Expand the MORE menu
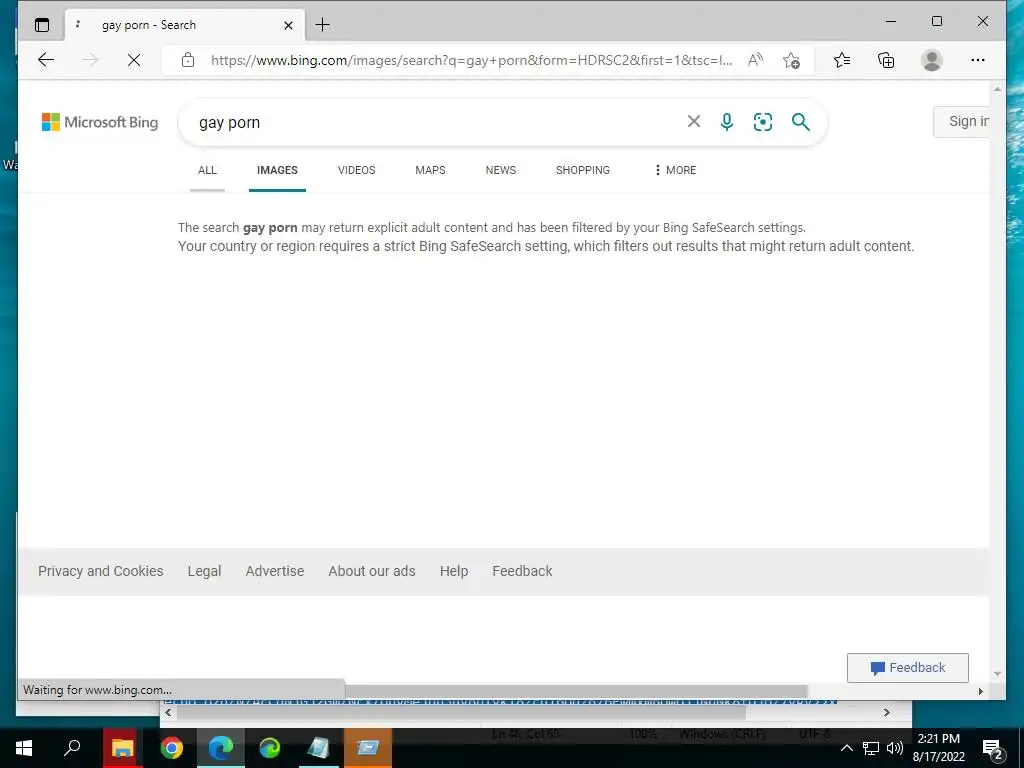This screenshot has width=1024, height=768. [675, 170]
